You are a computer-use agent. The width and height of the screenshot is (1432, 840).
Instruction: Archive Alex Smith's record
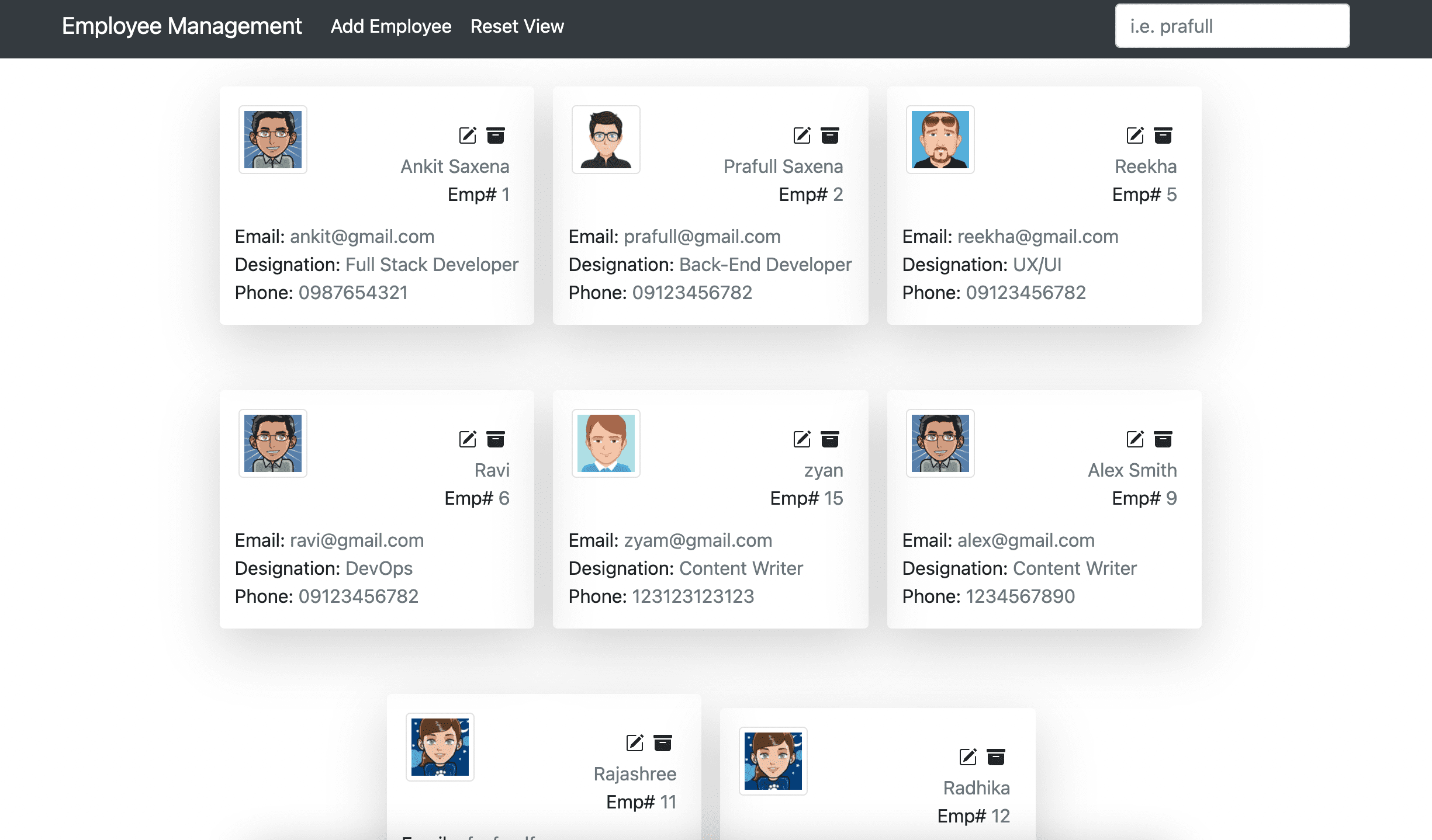coord(1163,439)
